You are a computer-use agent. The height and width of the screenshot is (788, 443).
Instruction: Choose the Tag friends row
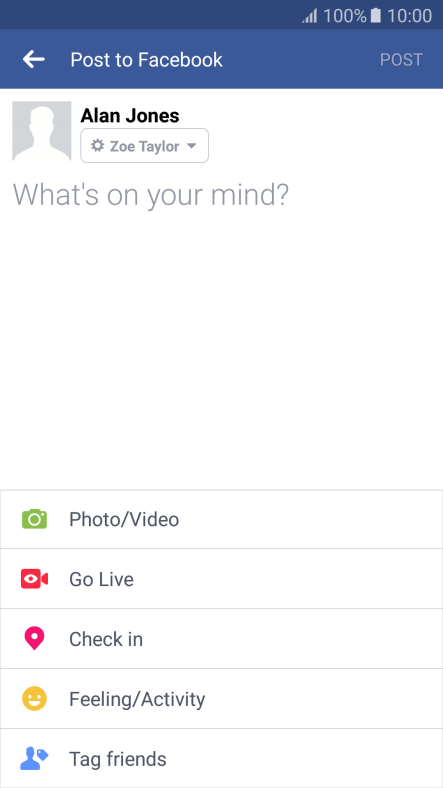click(222, 758)
